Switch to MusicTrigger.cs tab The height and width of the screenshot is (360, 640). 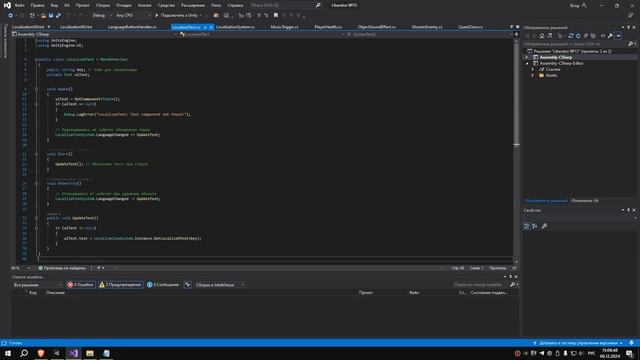coord(284,27)
